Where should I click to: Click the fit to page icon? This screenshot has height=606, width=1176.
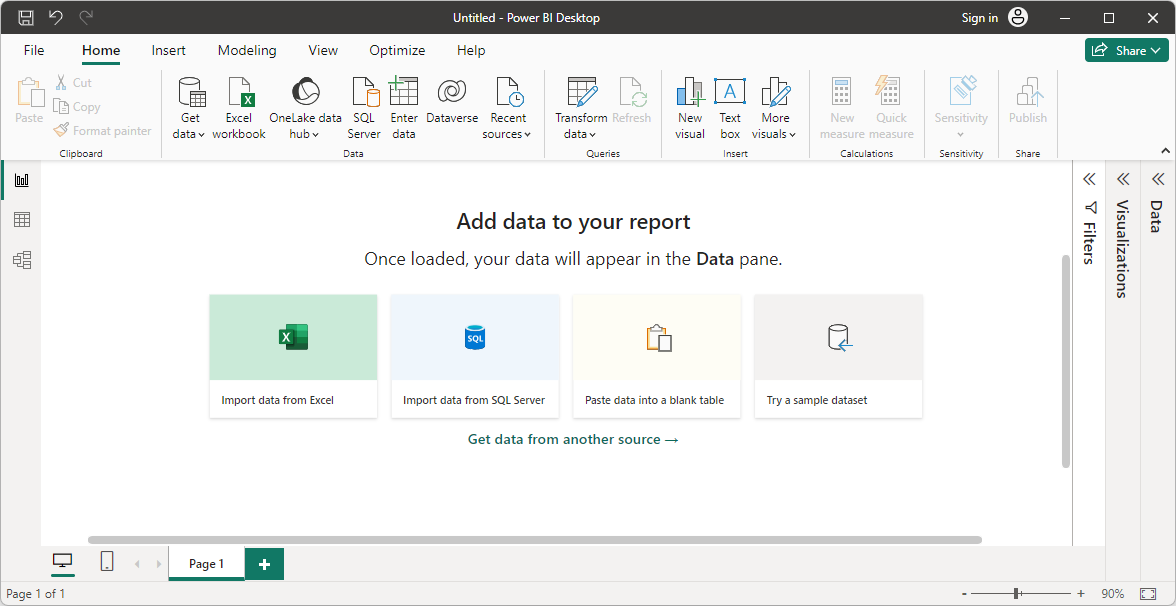(1148, 594)
